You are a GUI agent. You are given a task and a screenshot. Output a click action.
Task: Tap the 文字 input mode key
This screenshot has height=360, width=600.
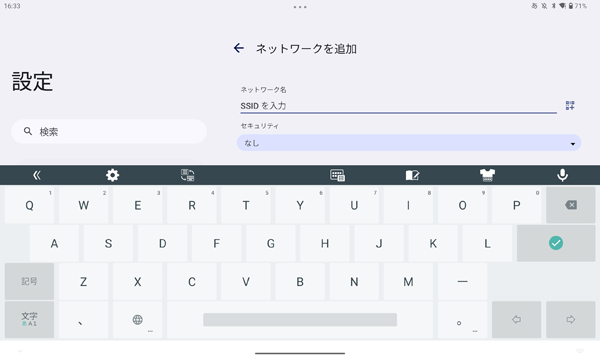tap(29, 319)
